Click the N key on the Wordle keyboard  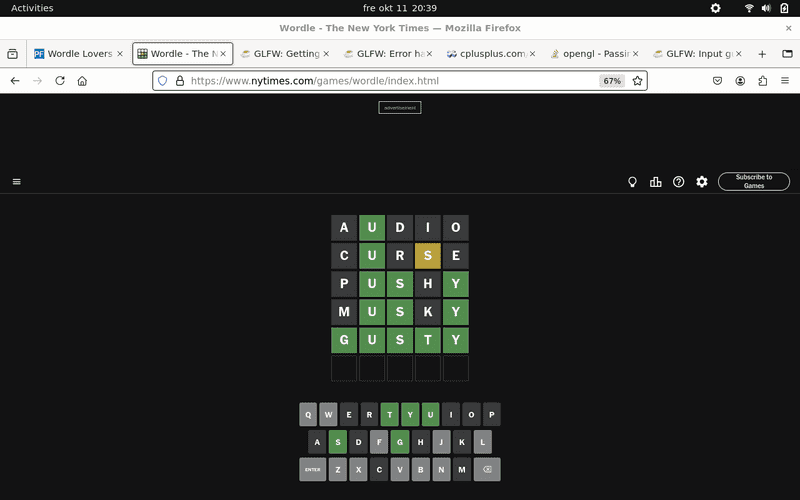(441, 469)
